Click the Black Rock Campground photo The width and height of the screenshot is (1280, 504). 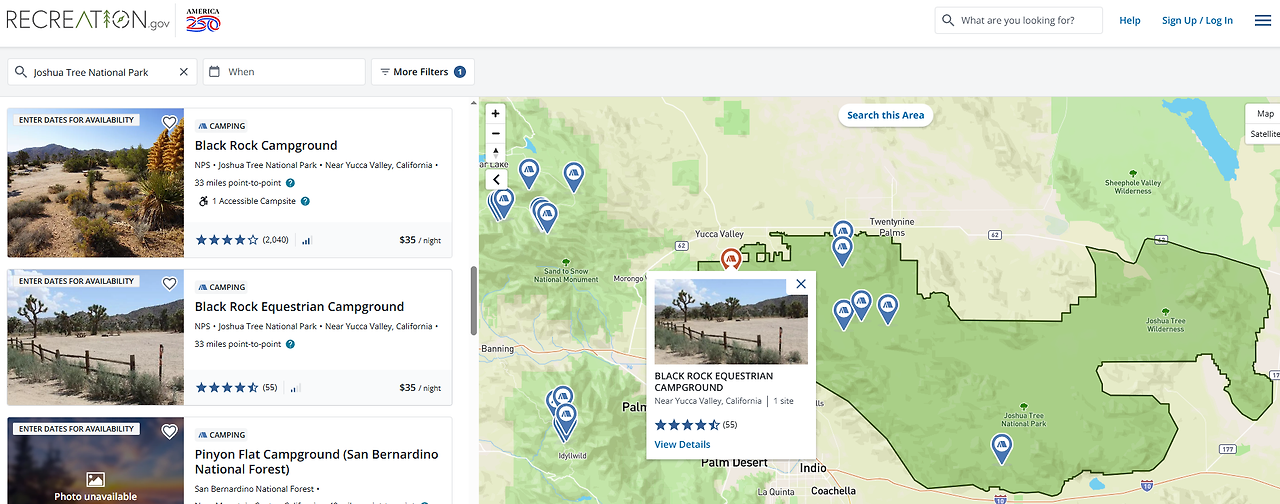coord(96,183)
